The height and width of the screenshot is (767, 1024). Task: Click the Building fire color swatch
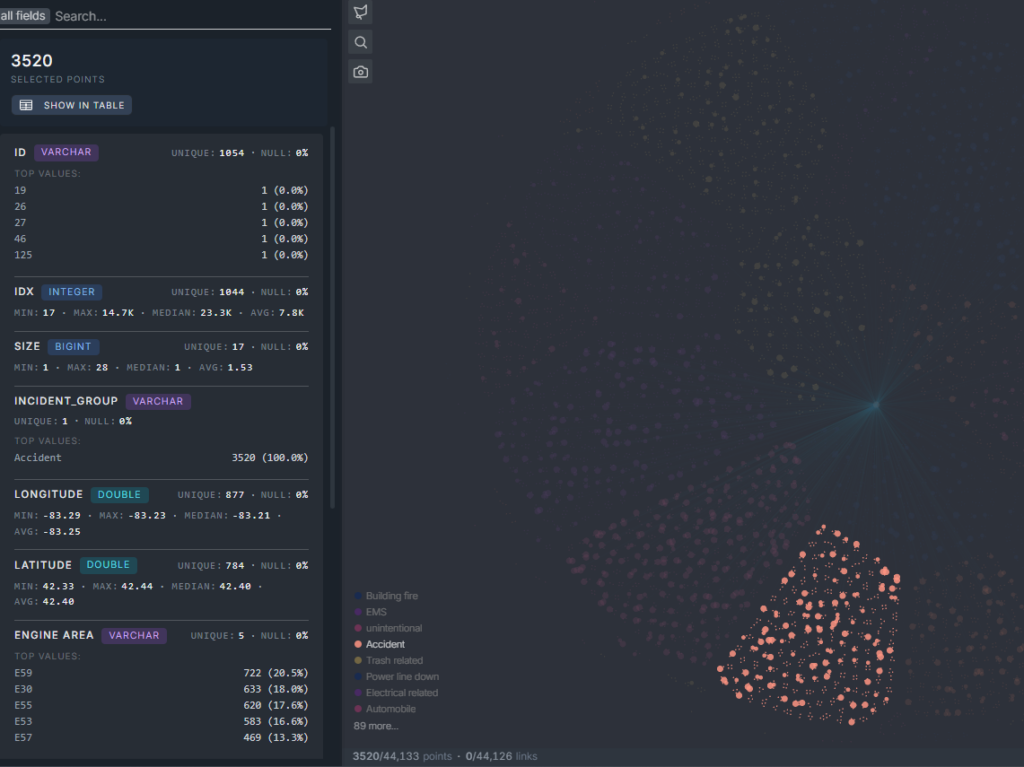coord(358,596)
